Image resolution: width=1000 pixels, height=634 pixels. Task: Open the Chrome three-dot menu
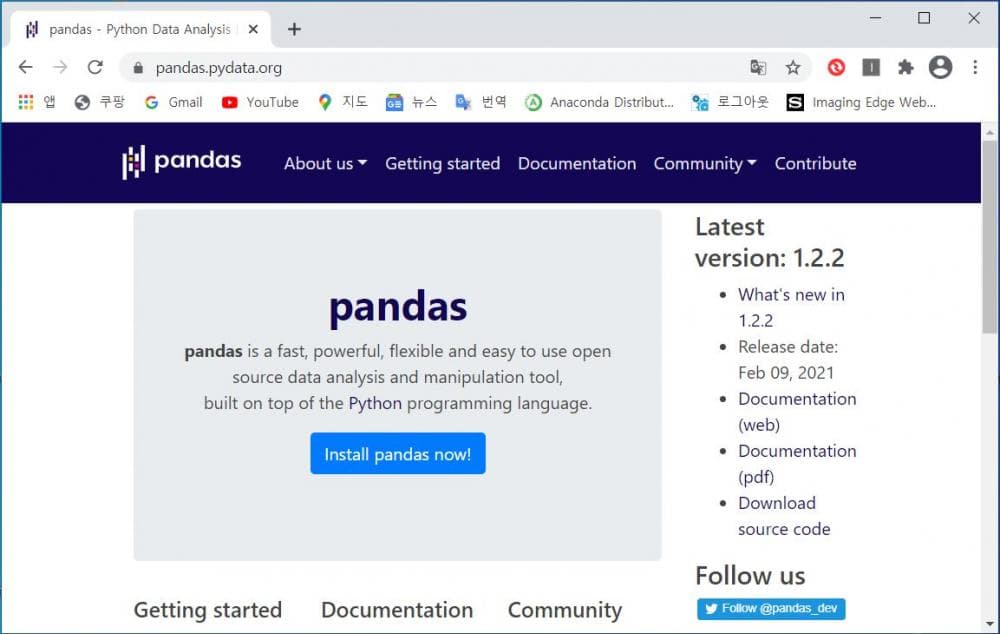(x=975, y=67)
